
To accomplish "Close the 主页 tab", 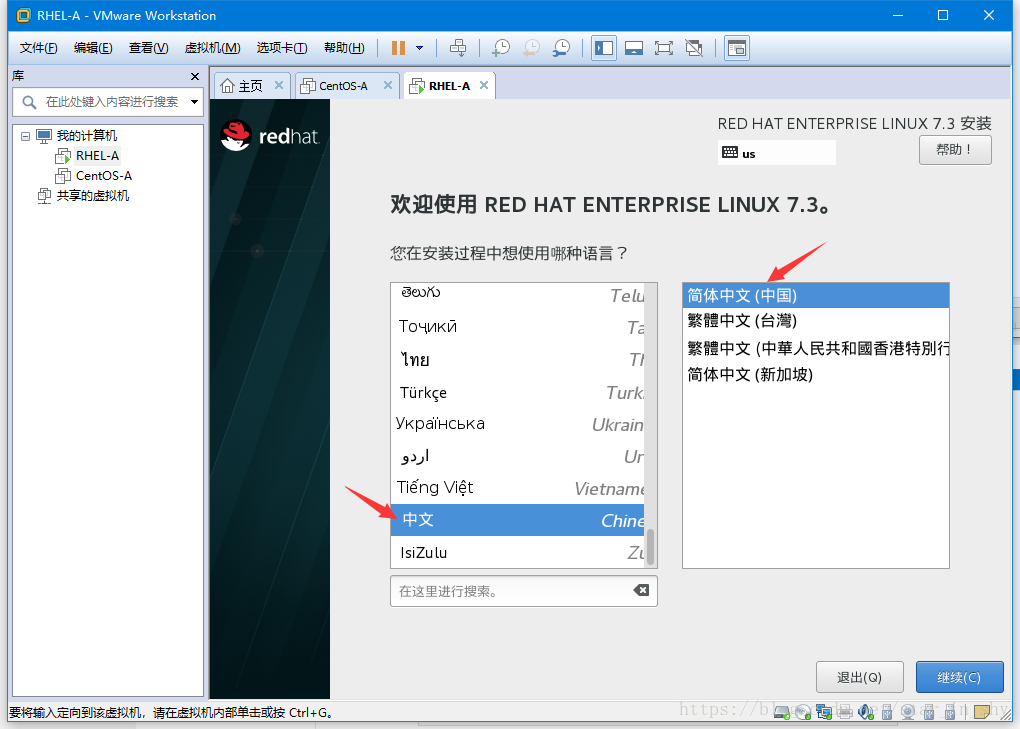I will point(278,85).
